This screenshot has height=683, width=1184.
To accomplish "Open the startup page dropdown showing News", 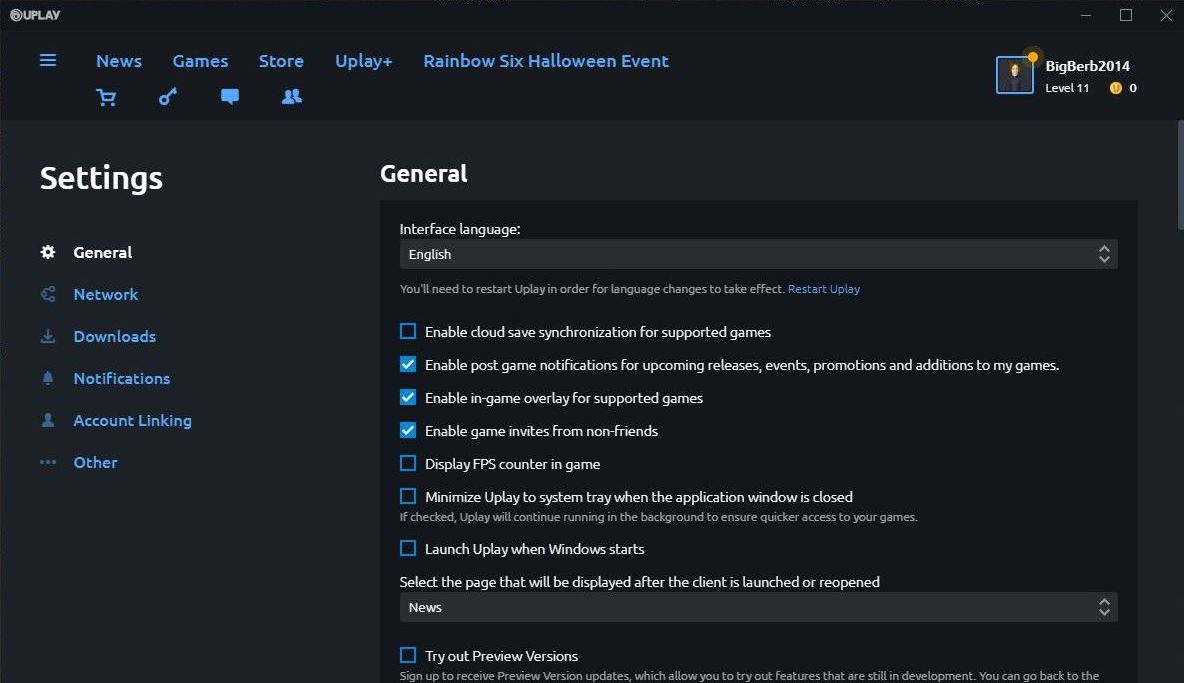I will [758, 607].
